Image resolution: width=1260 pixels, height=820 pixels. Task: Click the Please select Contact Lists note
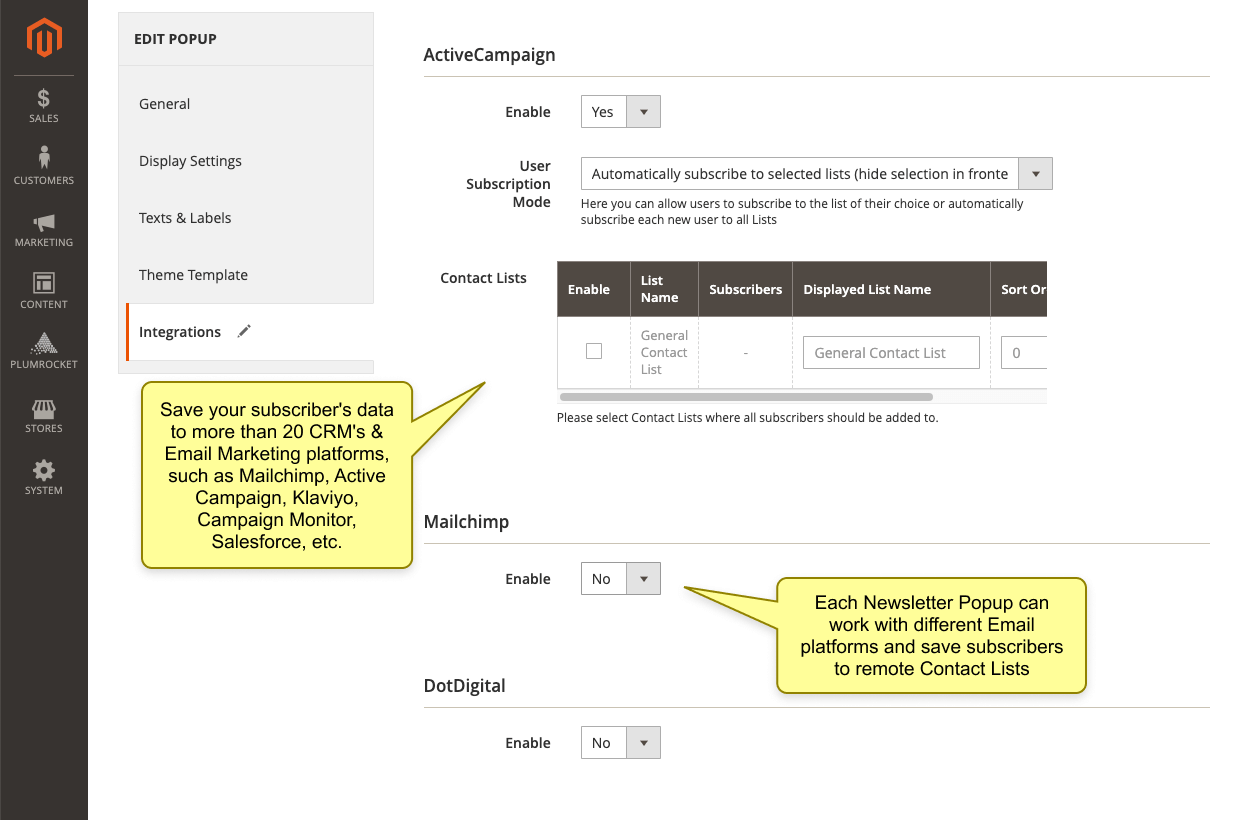coord(747,418)
